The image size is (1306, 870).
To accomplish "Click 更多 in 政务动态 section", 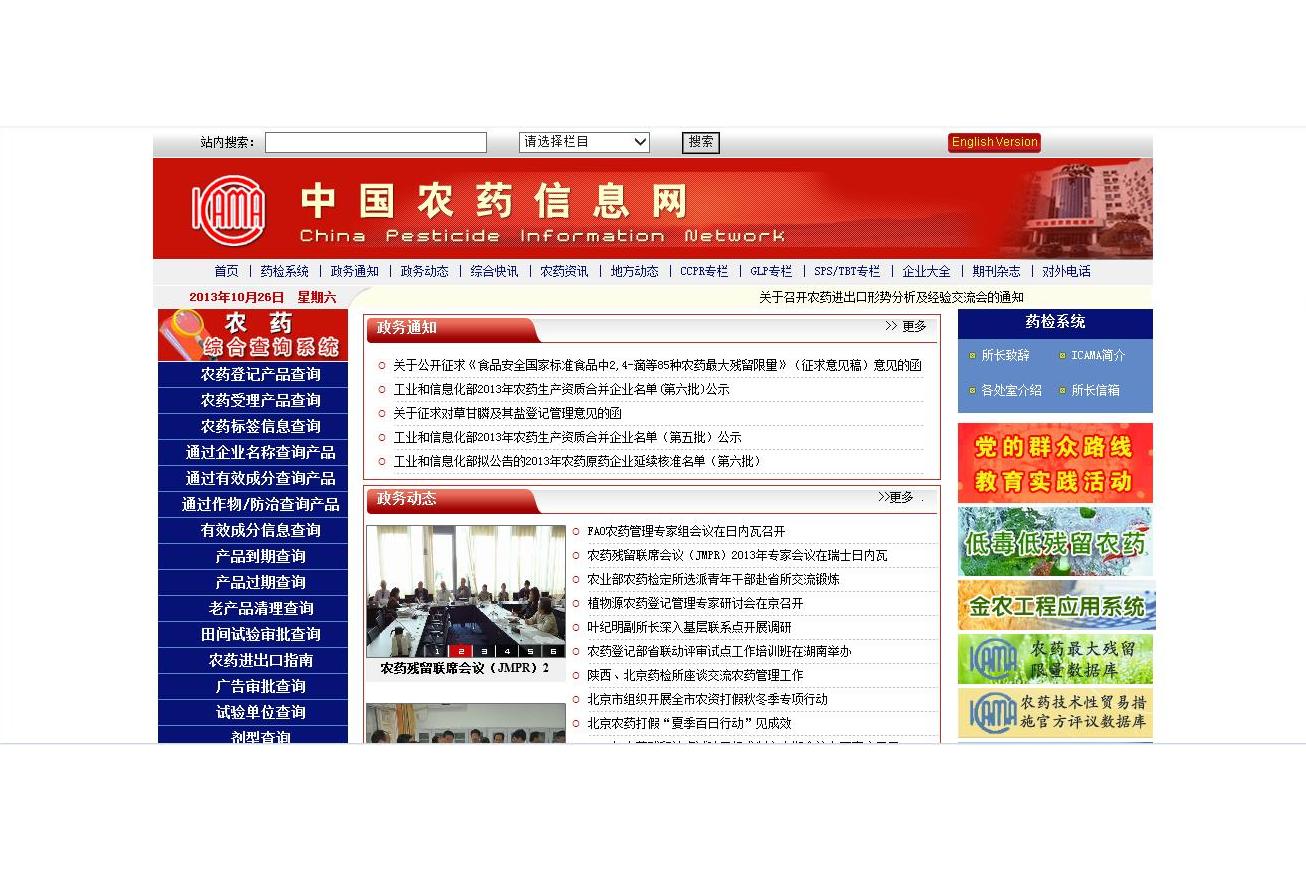I will point(896,497).
